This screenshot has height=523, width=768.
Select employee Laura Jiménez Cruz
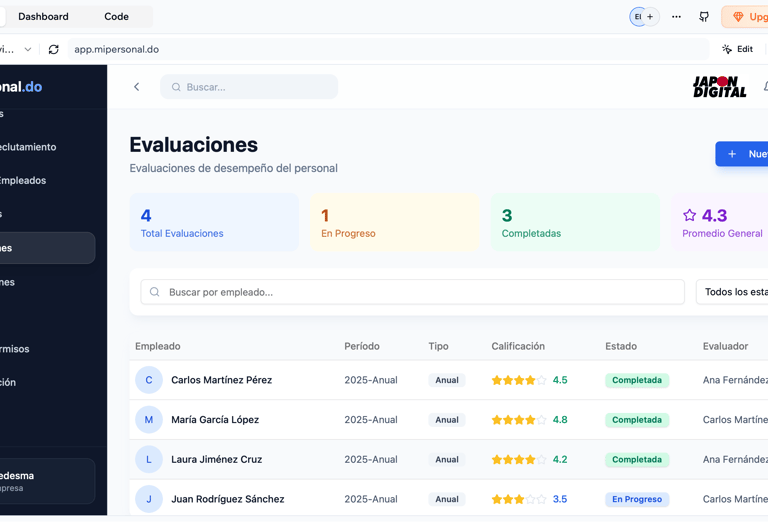[x=216, y=459]
